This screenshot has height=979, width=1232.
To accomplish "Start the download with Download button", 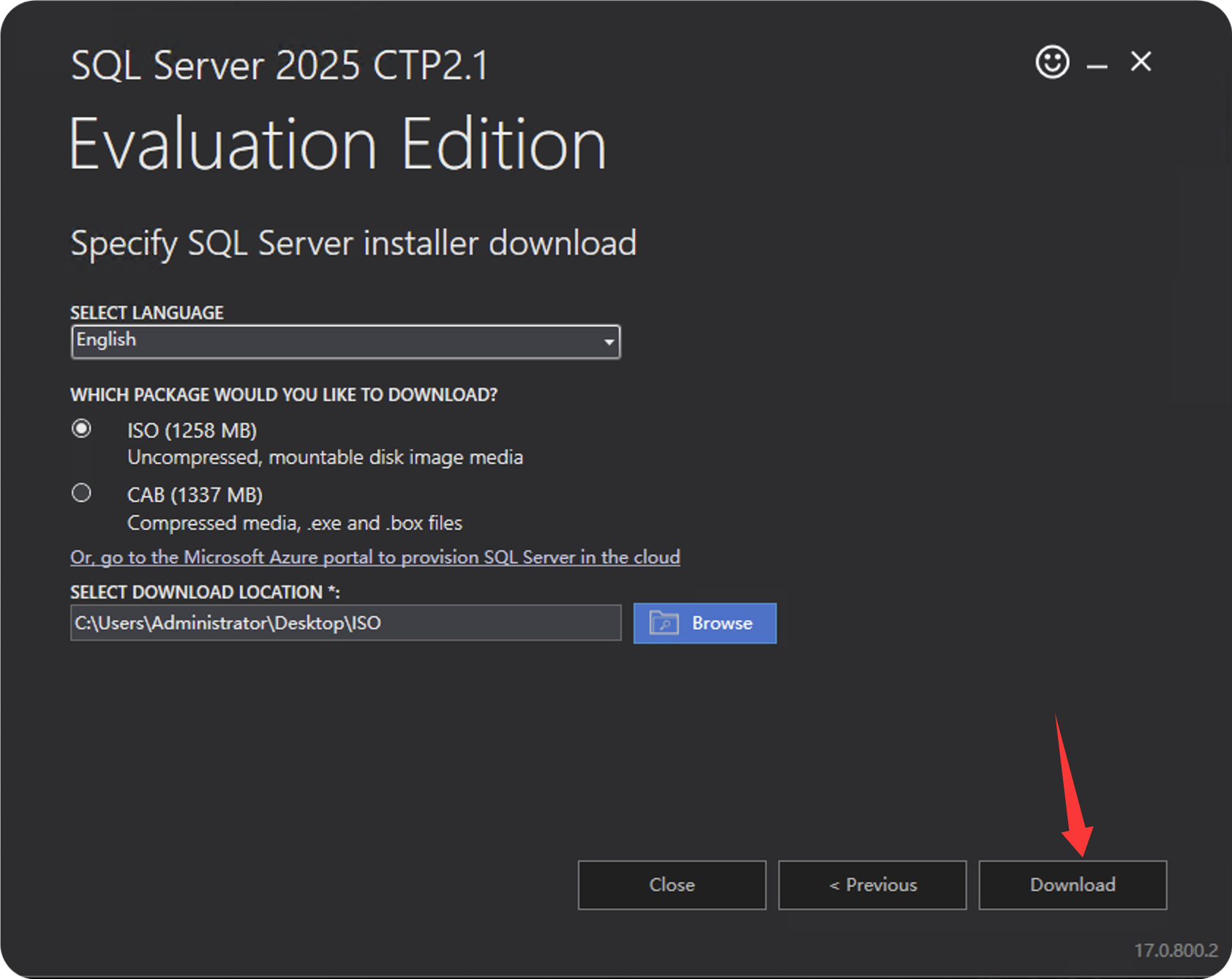I will pyautogui.click(x=1073, y=885).
